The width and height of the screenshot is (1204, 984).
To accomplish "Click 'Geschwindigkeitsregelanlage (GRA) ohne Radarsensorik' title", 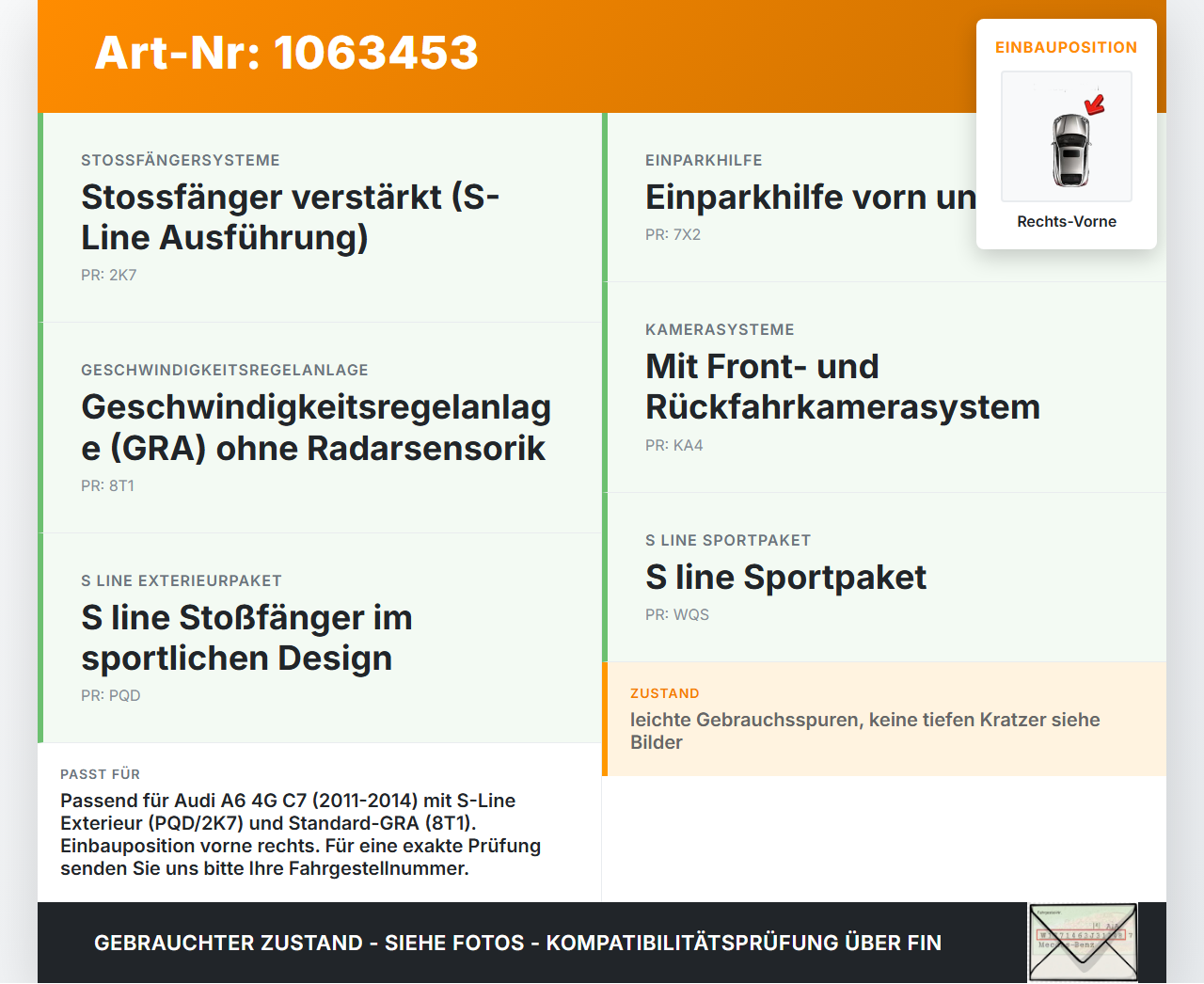I will tap(316, 427).
